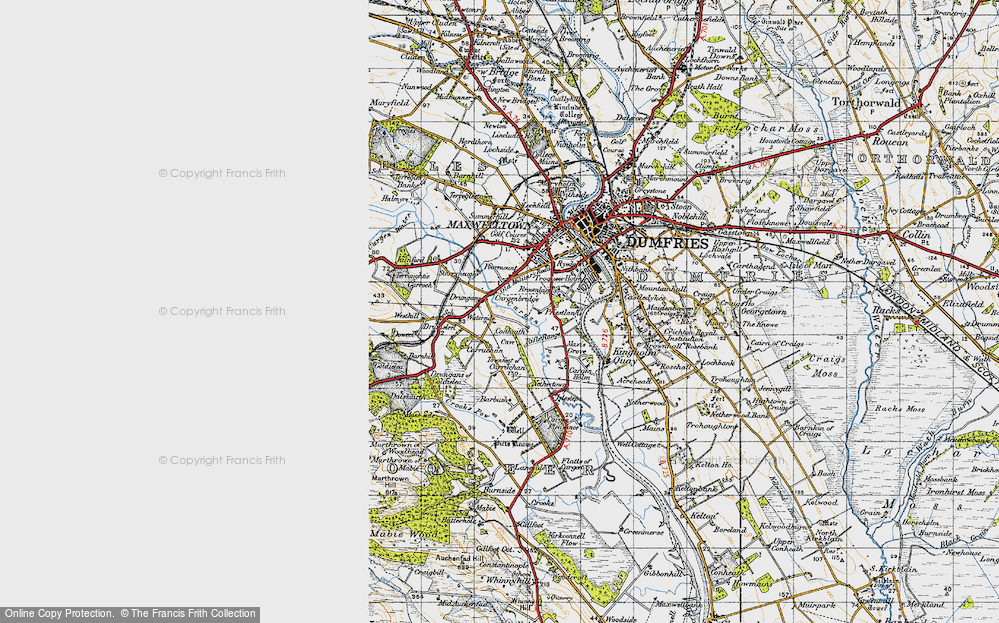This screenshot has height=623, width=999.
Task: Select the Maryfield label
Action: pos(389,102)
